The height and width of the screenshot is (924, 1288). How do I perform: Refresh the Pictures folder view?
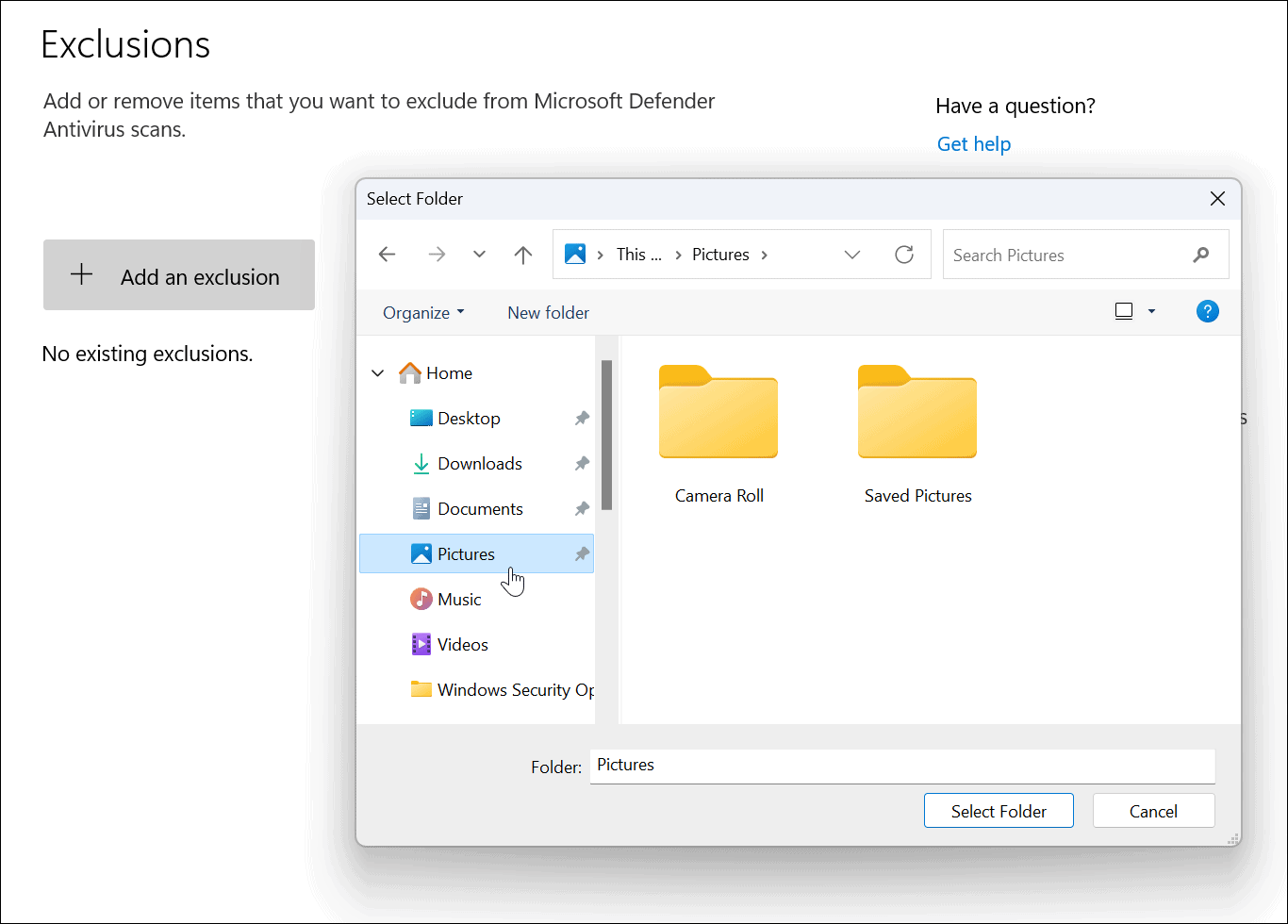903,254
